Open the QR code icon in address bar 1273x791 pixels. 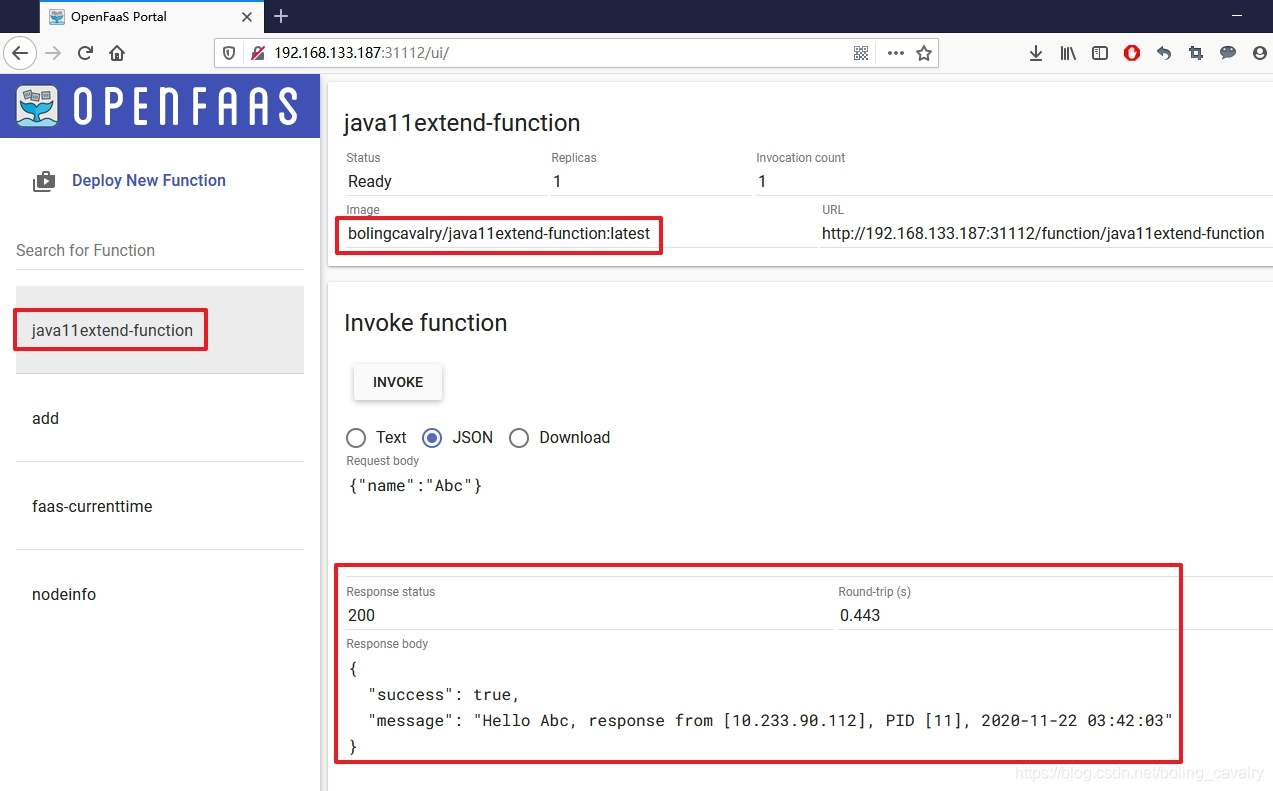861,53
